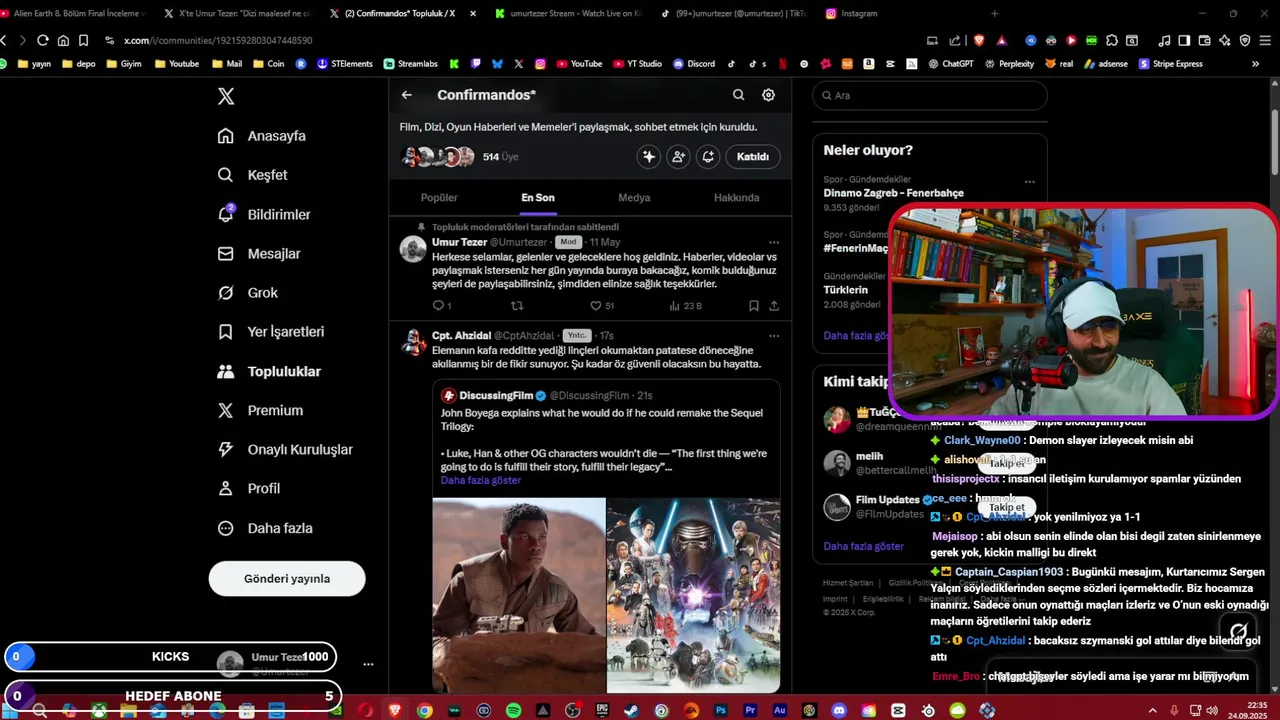This screenshot has width=1280, height=720.
Task: Open Cpt. Ahzidal's profile avatar
Action: coord(413,343)
